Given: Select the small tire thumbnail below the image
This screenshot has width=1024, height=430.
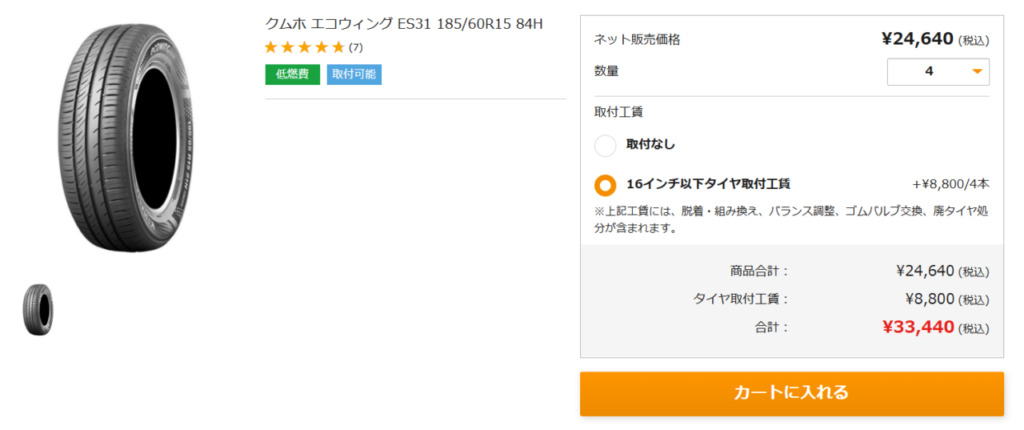Looking at the screenshot, I should coord(38,309).
